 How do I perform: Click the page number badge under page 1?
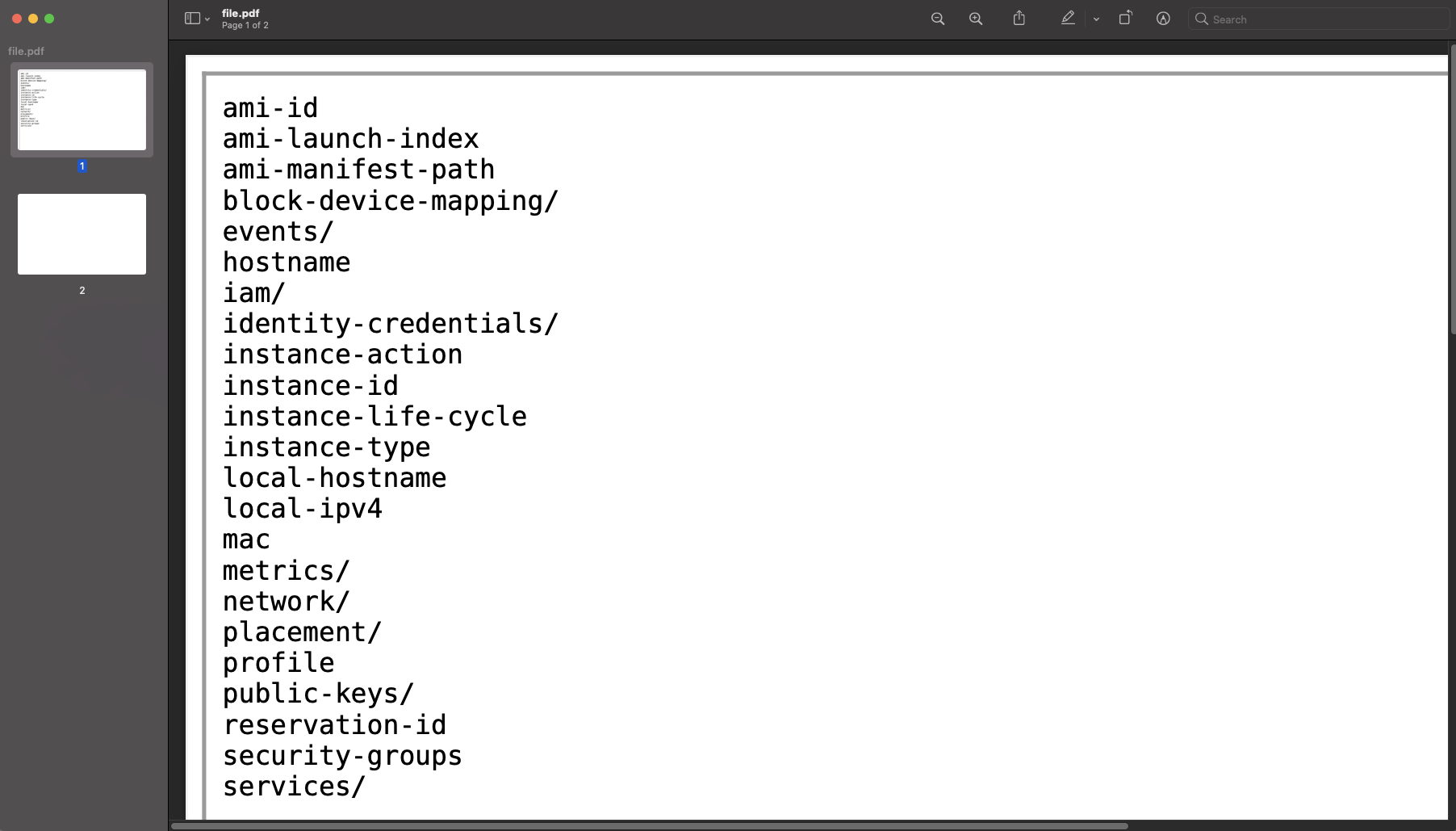[82, 166]
